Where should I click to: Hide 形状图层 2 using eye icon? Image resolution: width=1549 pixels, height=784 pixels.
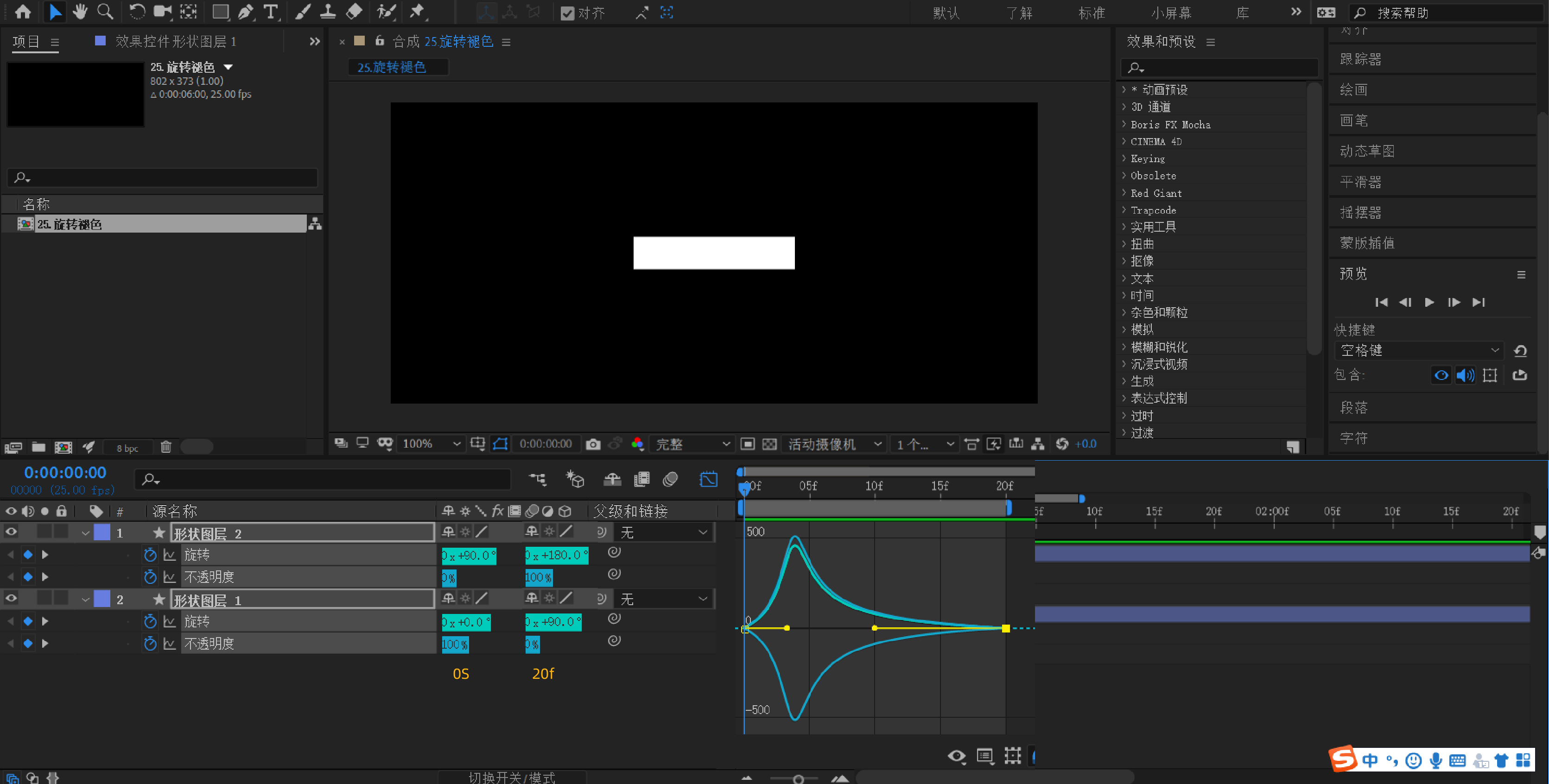coord(11,532)
